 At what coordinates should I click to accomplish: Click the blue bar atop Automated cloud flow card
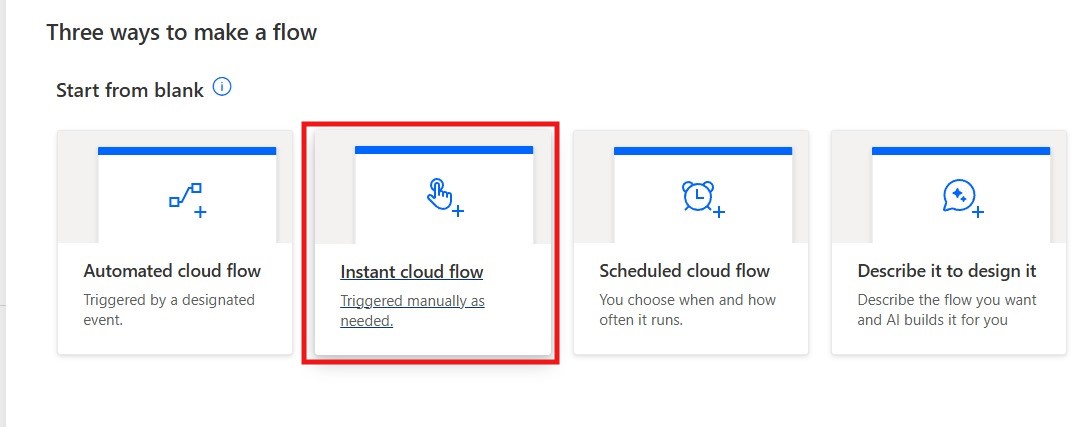(x=187, y=151)
